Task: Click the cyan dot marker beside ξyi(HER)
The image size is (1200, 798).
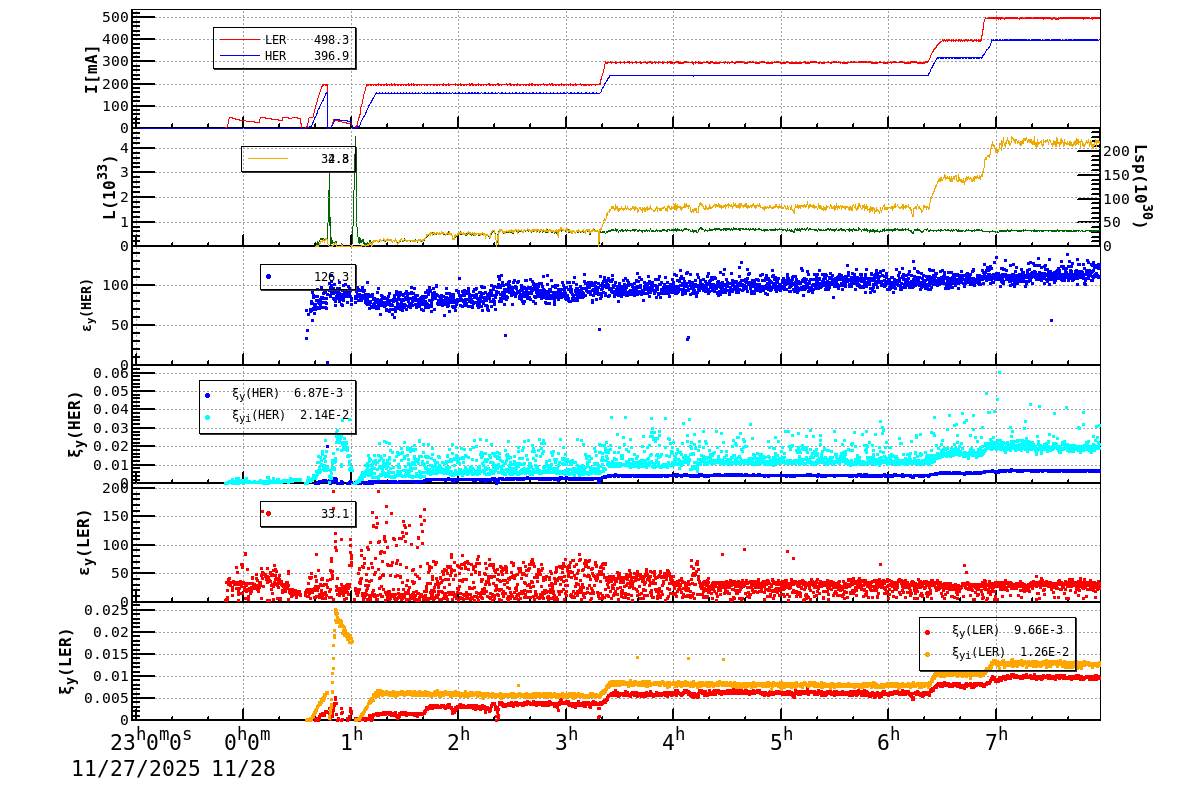Action: coord(207,416)
